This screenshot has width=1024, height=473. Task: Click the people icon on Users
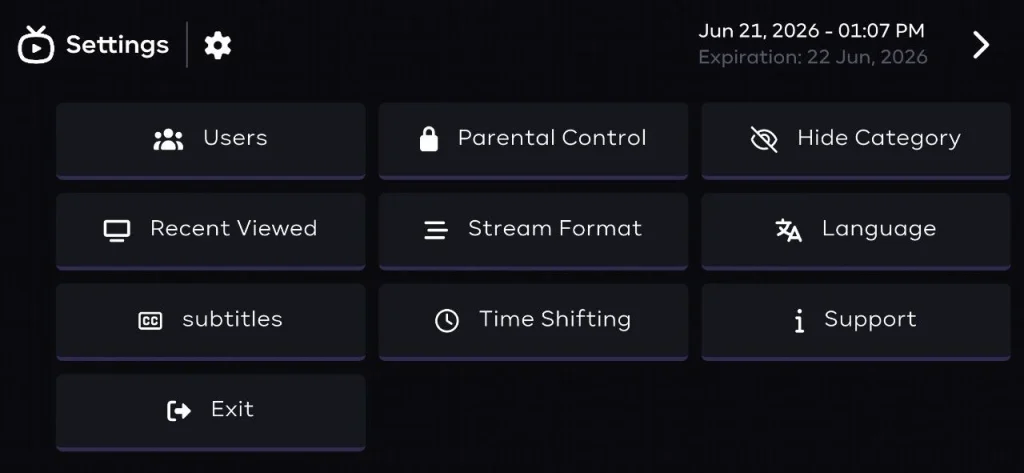click(x=168, y=139)
